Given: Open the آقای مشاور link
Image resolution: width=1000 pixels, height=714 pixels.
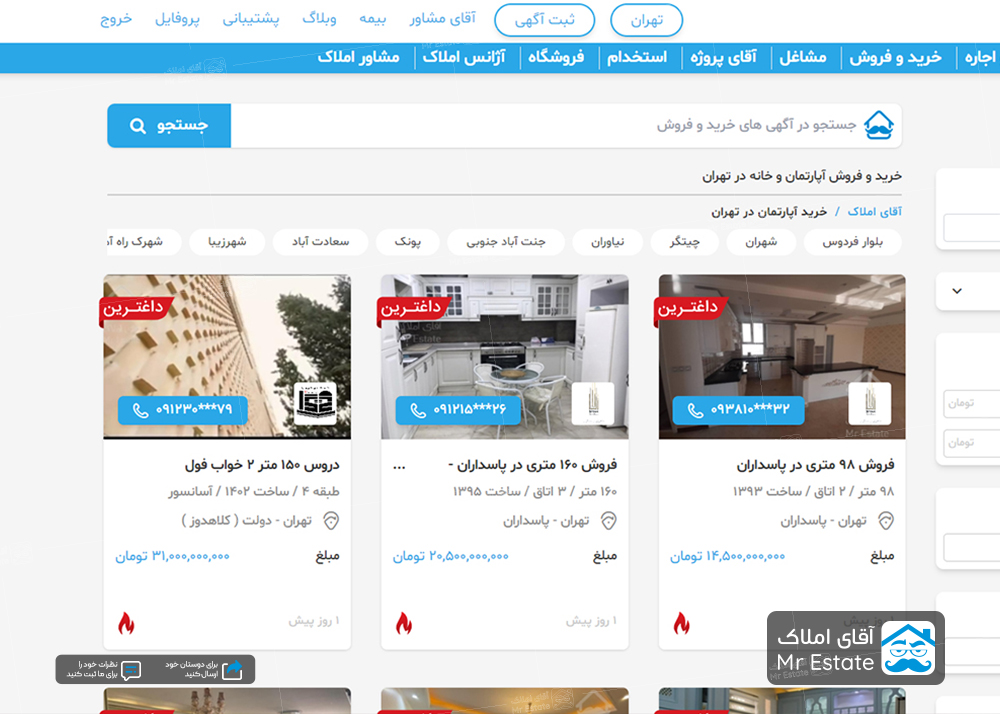Looking at the screenshot, I should coord(443,18).
